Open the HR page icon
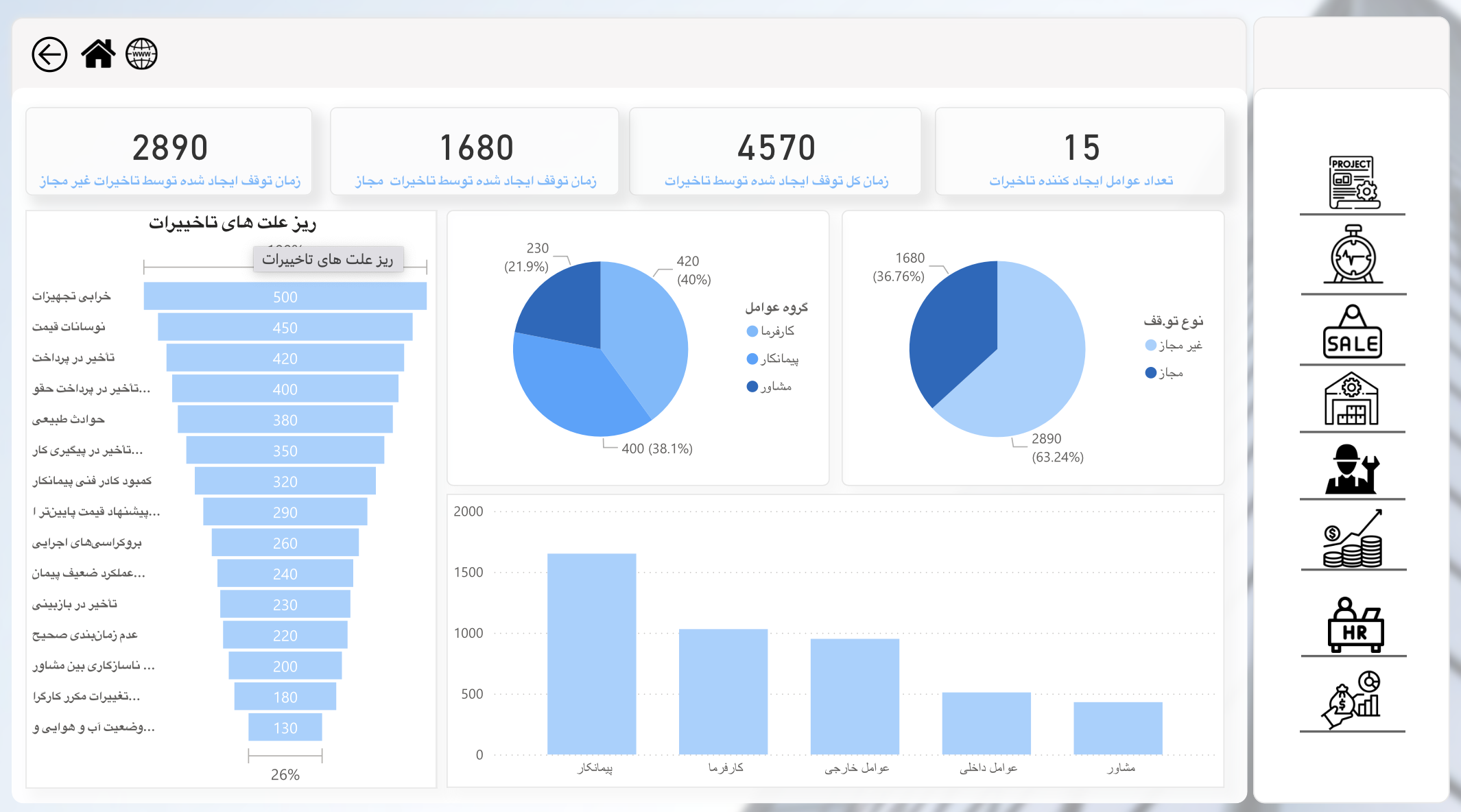The width and height of the screenshot is (1461, 812). pyautogui.click(x=1355, y=625)
